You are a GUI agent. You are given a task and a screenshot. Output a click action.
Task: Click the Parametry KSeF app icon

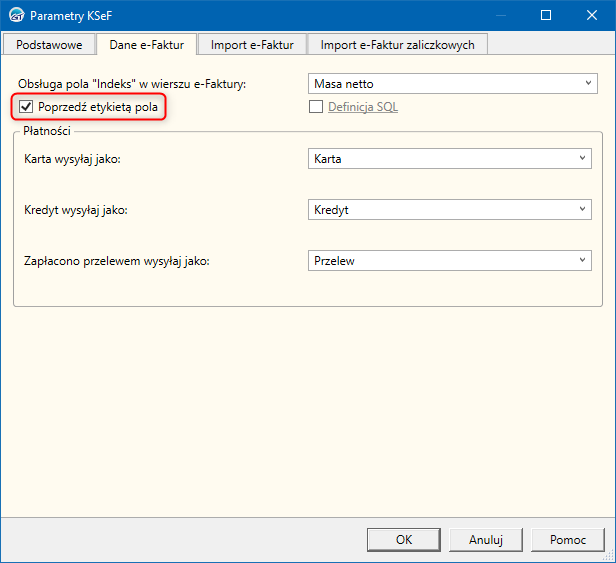click(16, 16)
